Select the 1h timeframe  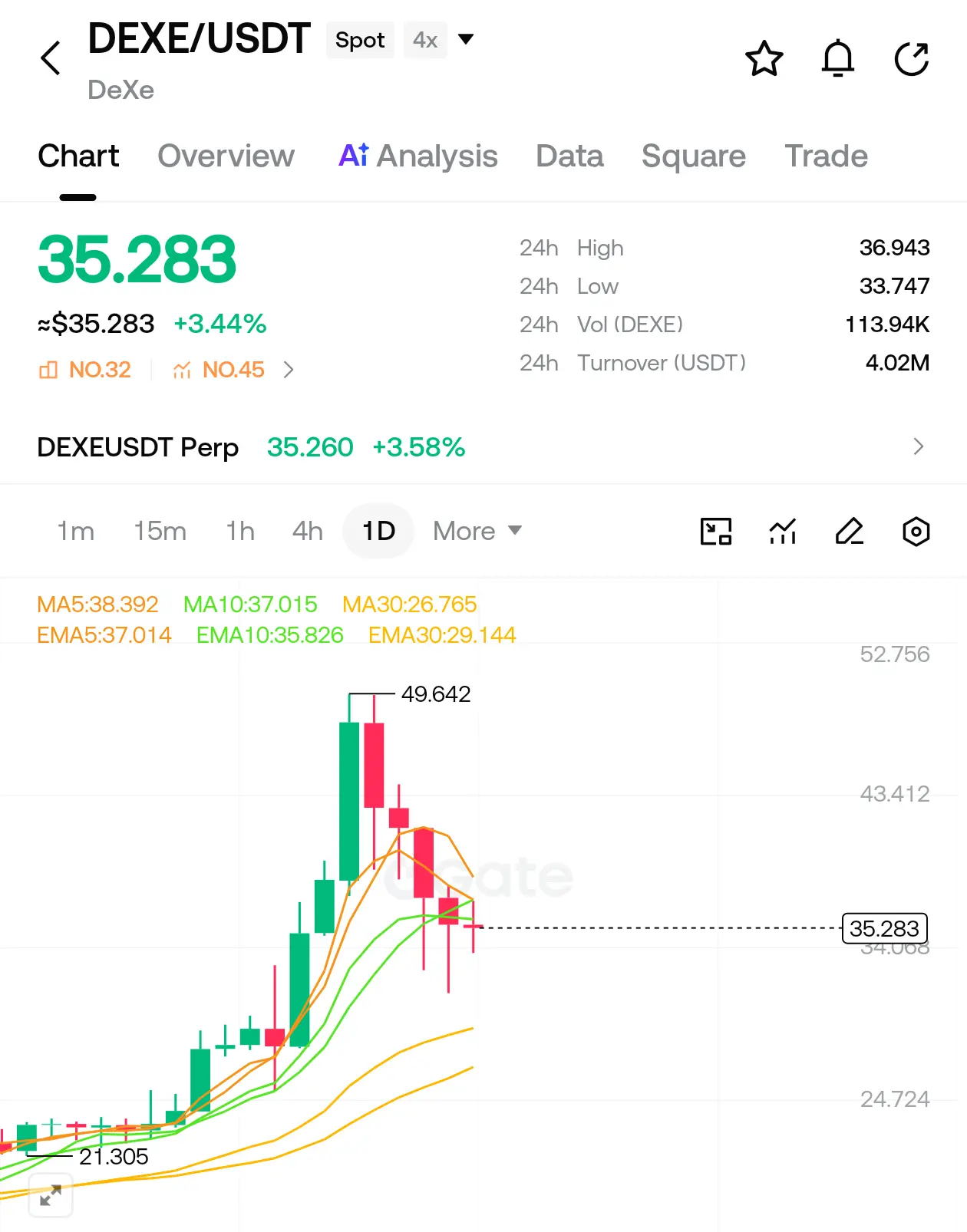[x=239, y=531]
